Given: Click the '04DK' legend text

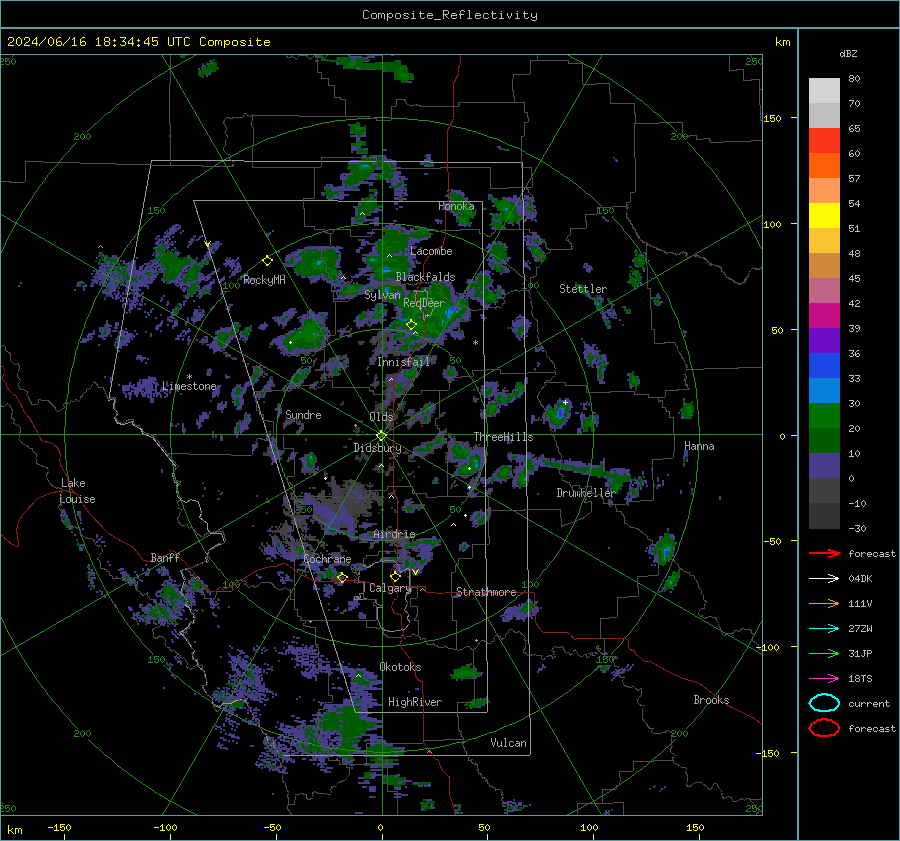Looking at the screenshot, I should [860, 578].
